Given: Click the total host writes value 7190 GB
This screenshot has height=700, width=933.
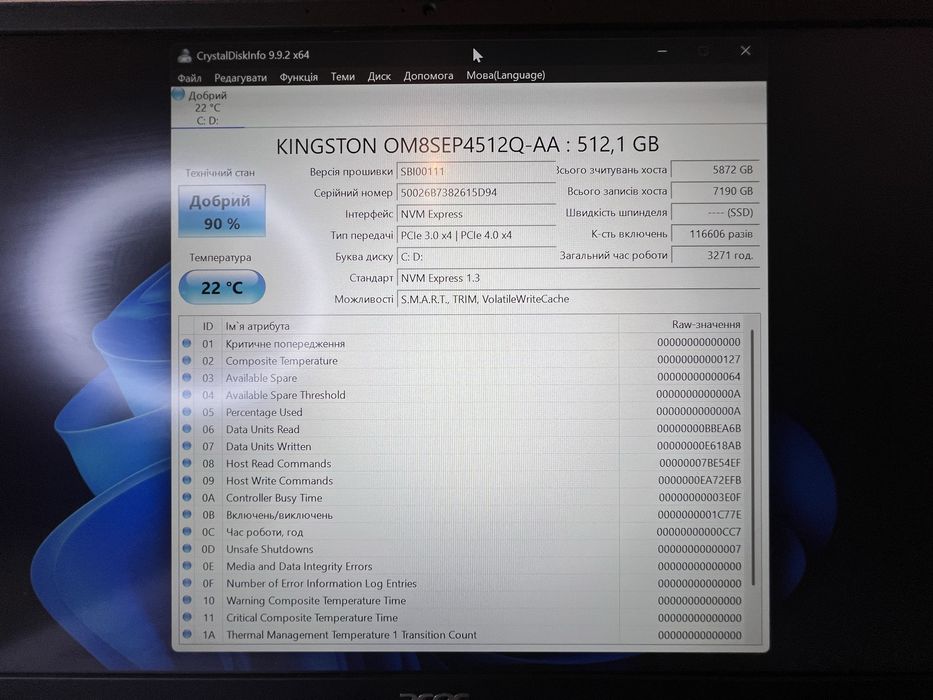Looking at the screenshot, I should [x=715, y=191].
